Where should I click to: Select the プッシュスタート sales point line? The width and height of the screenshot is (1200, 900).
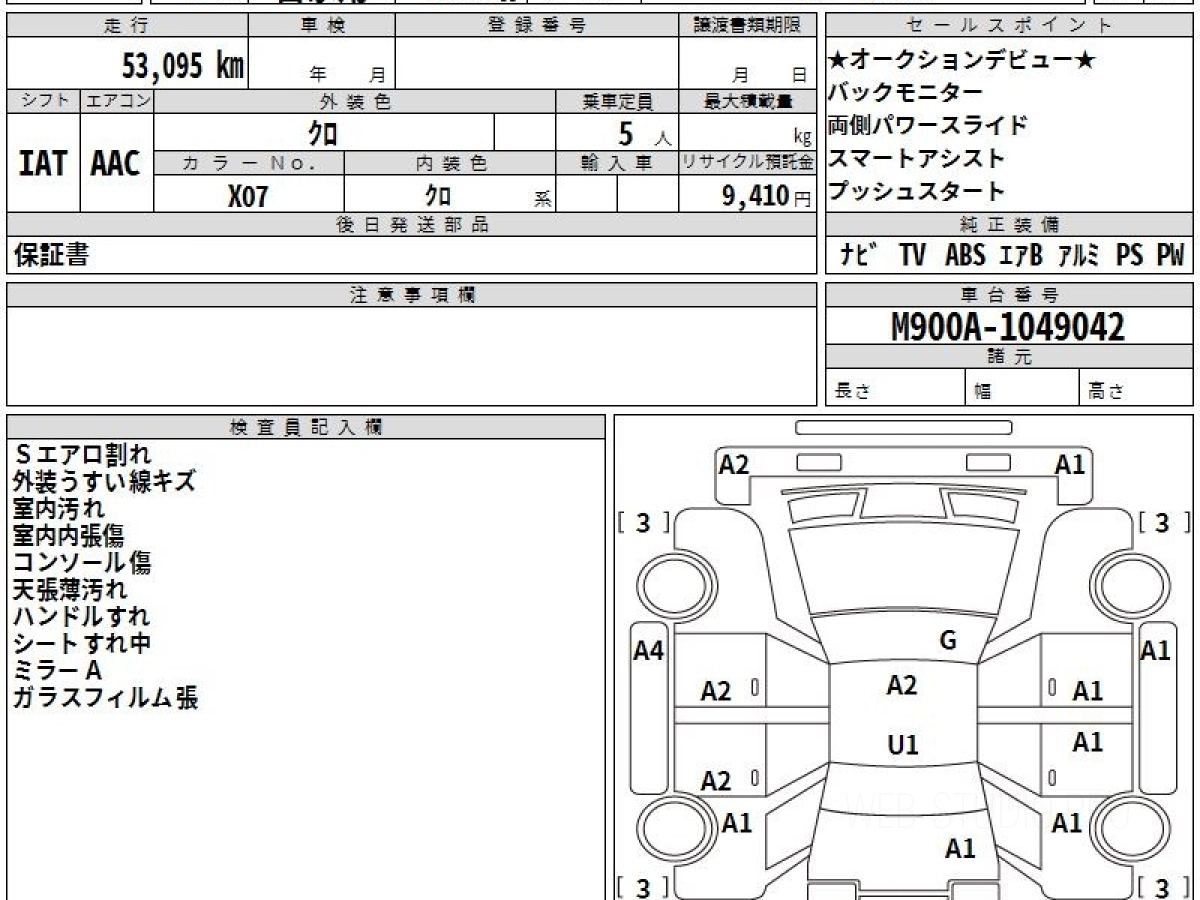[917, 191]
